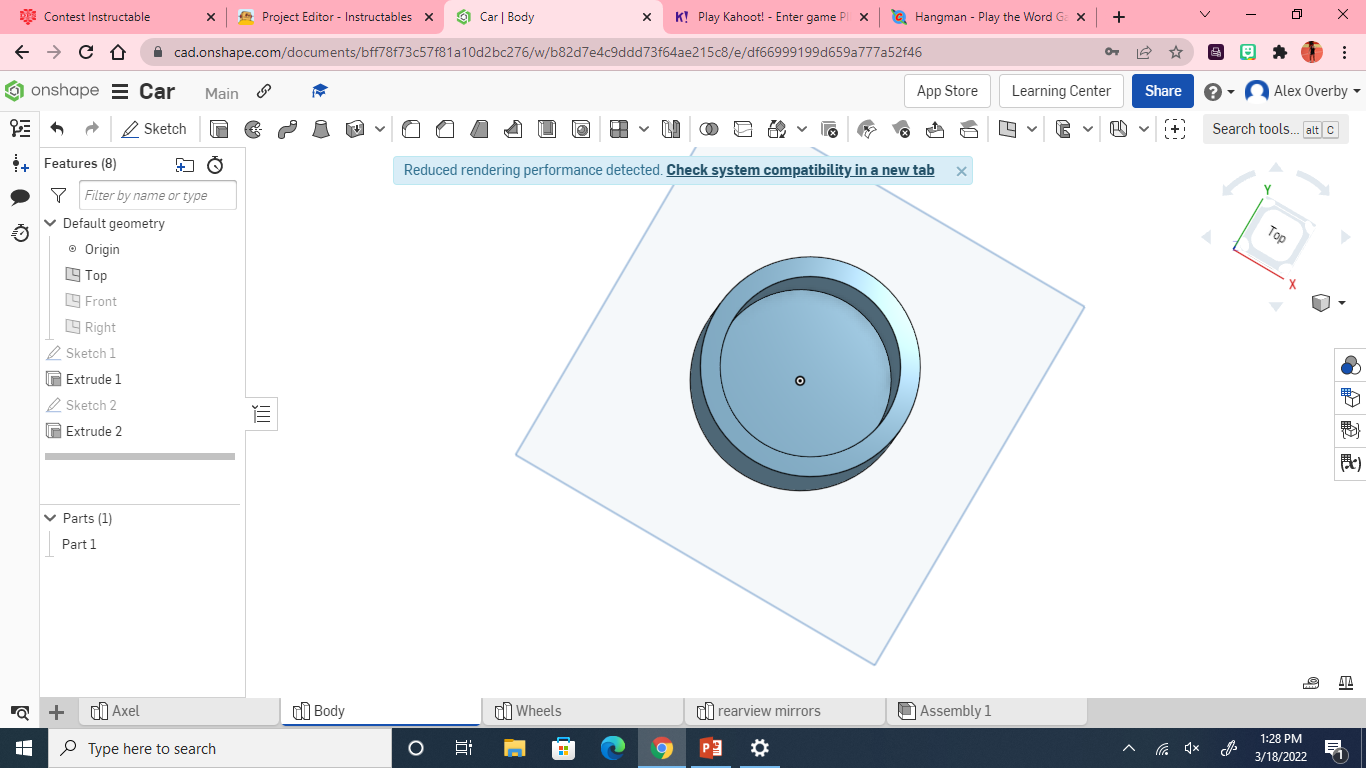
Task: Select the Extrude tool
Action: coord(219,129)
